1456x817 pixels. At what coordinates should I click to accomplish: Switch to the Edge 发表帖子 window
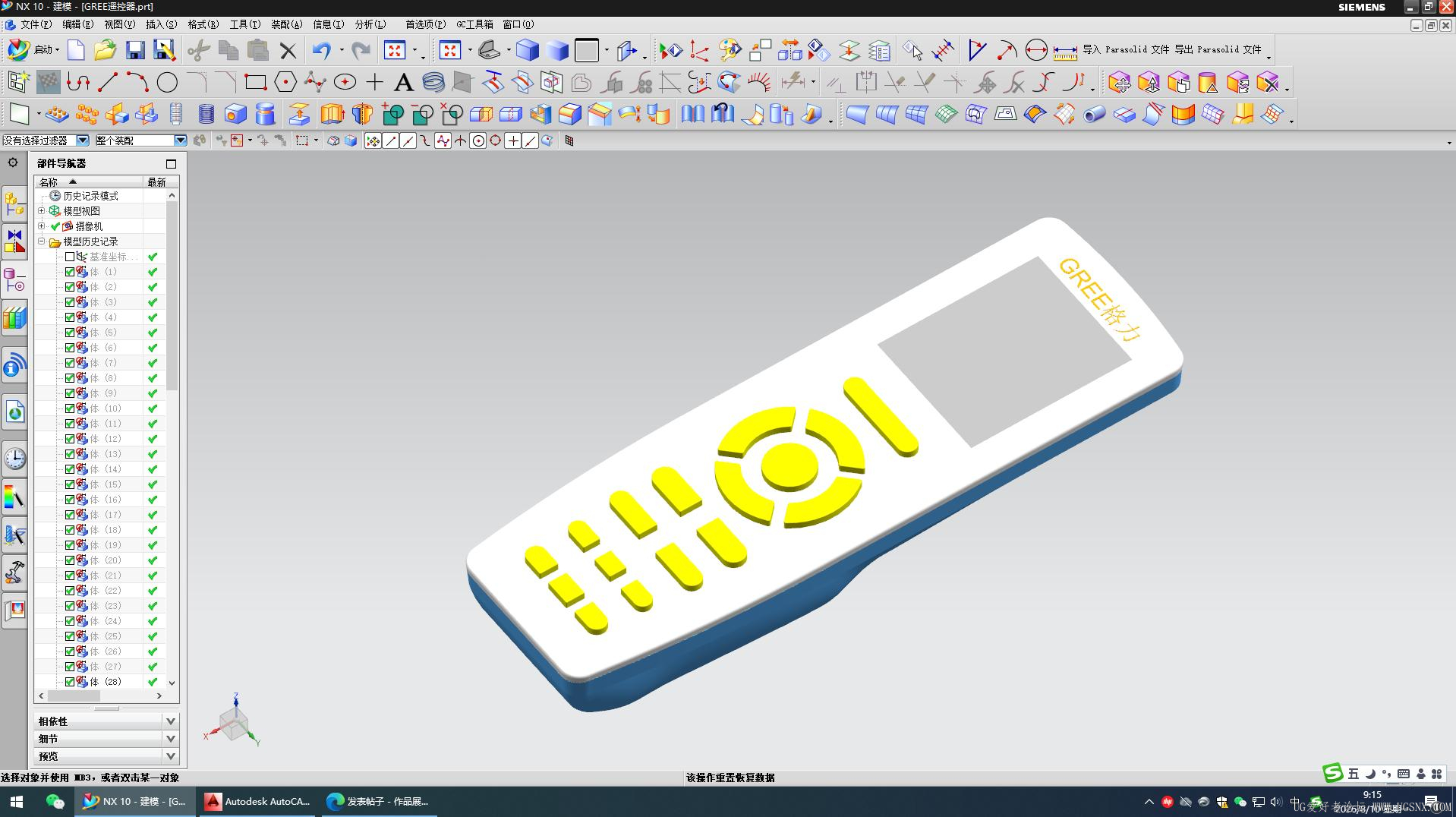coord(378,801)
